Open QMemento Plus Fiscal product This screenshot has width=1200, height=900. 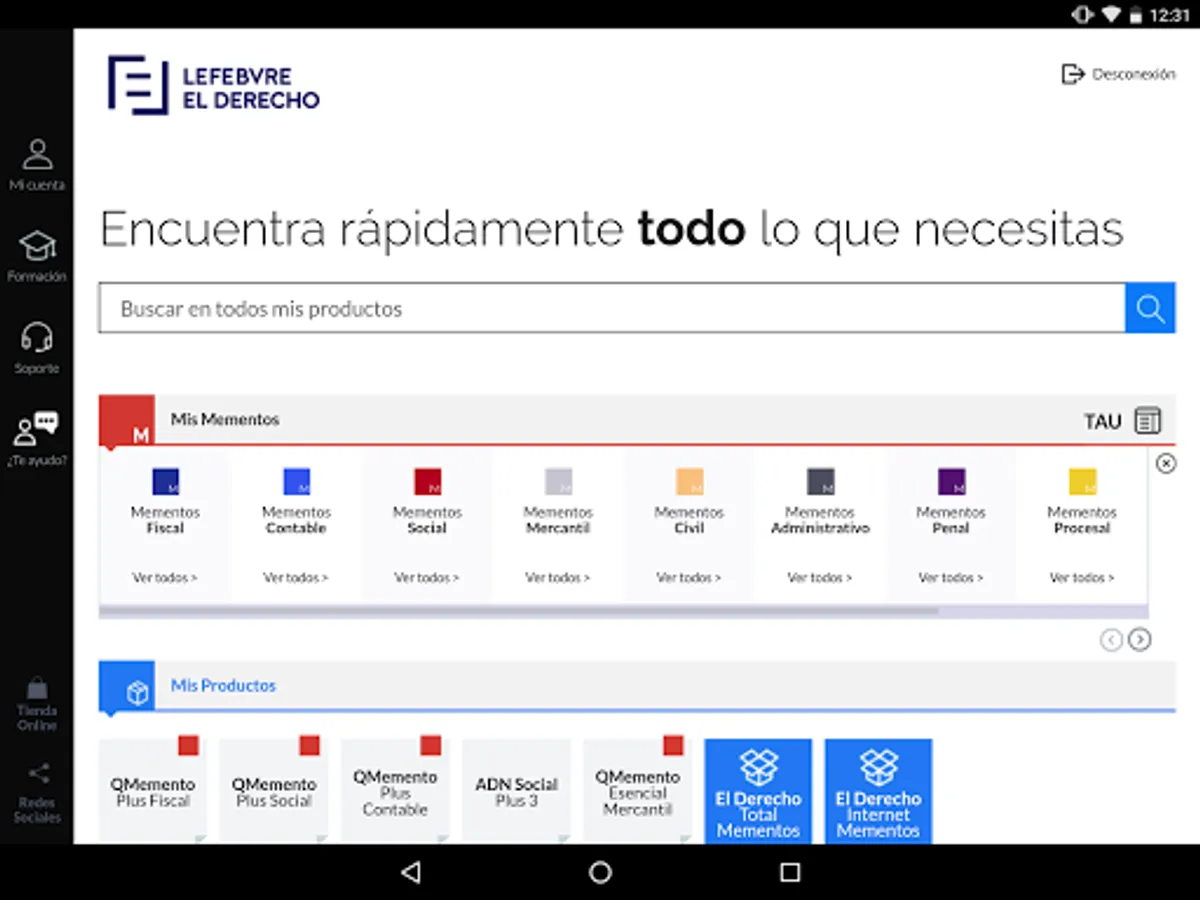tap(153, 791)
